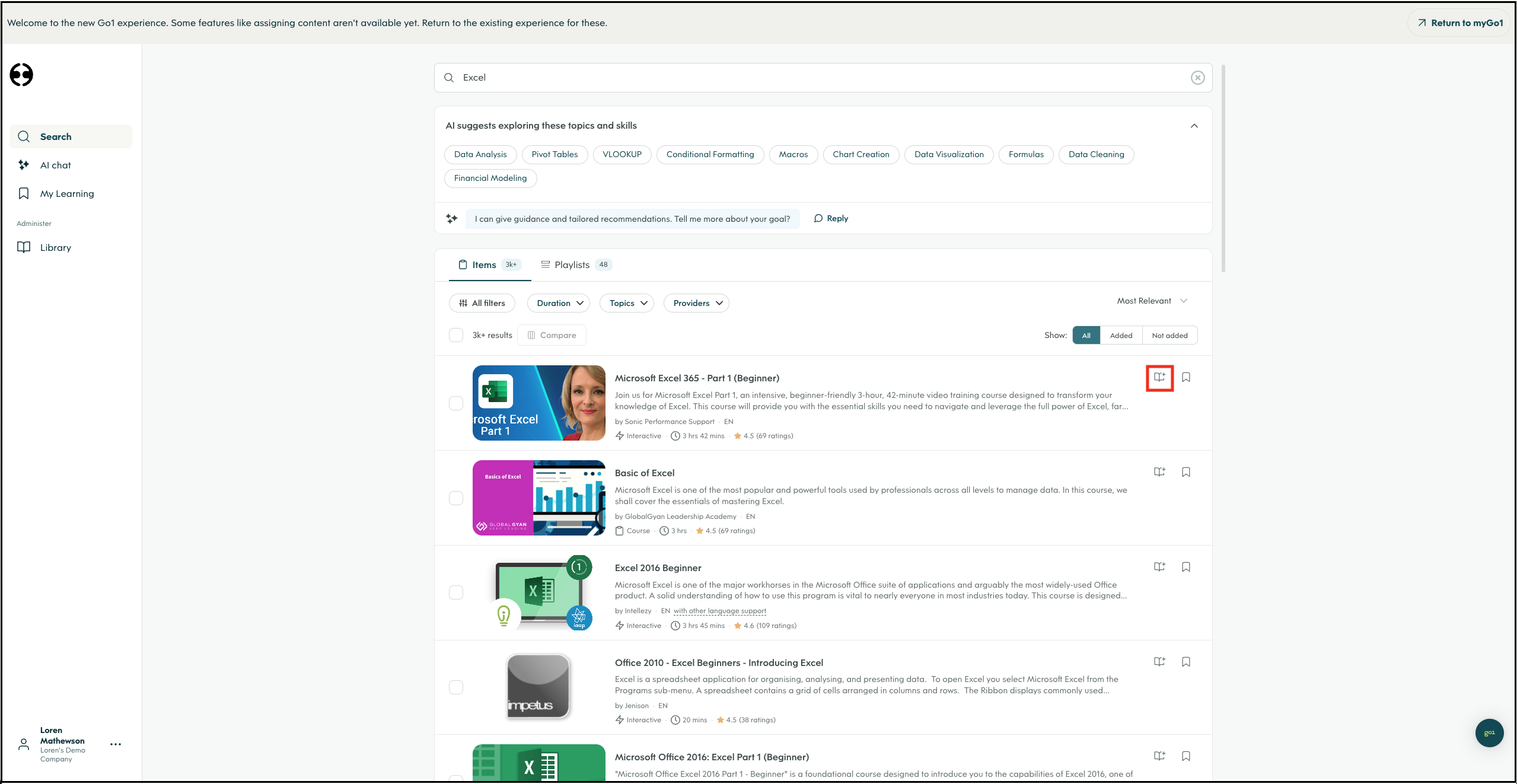Tick the select-all results checkbox
The image size is (1517, 784).
point(456,335)
